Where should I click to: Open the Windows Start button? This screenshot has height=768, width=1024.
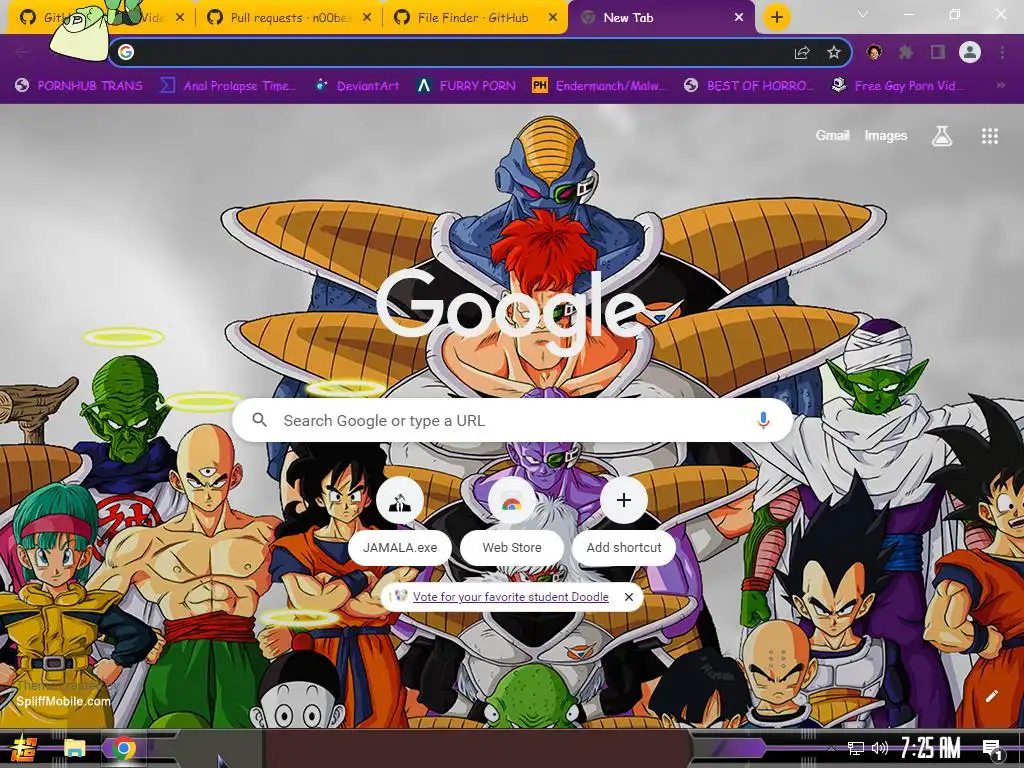[23, 748]
